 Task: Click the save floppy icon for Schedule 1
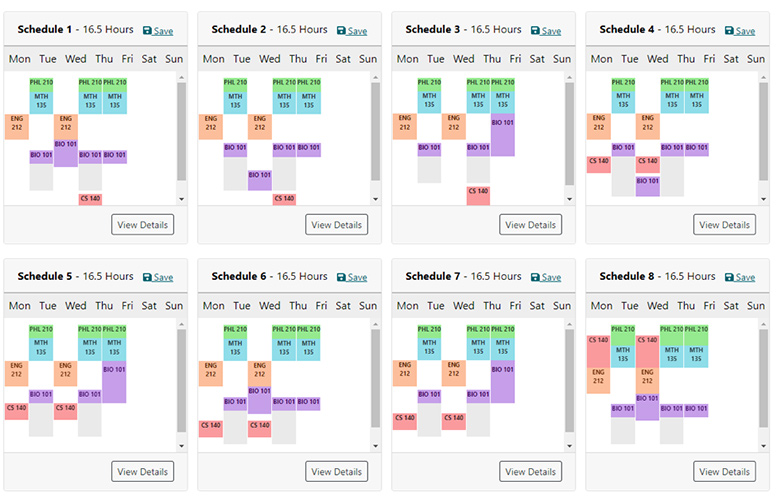coord(148,31)
